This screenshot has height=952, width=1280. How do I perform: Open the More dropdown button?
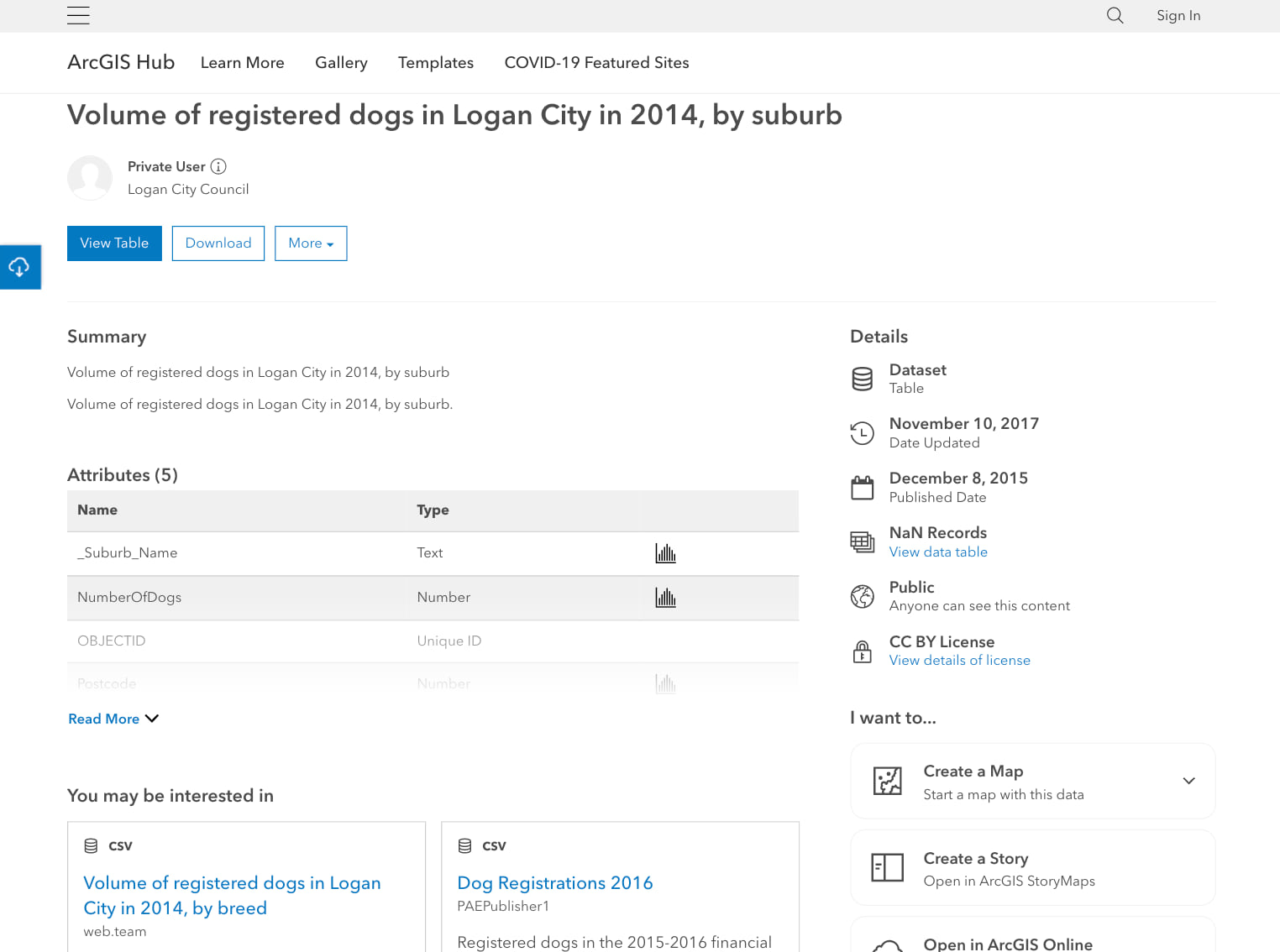(311, 243)
